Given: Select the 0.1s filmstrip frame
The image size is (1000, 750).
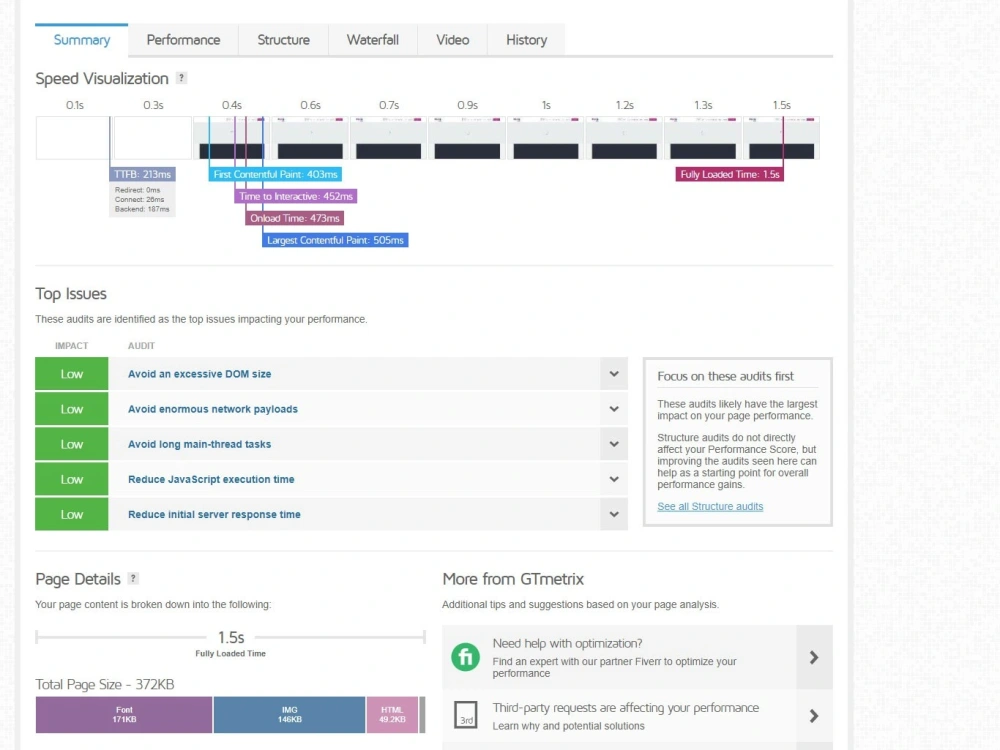Looking at the screenshot, I should point(73,138).
